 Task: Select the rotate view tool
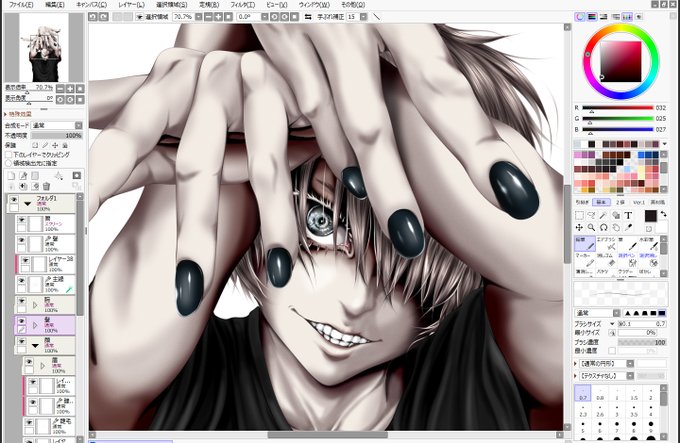(604, 228)
